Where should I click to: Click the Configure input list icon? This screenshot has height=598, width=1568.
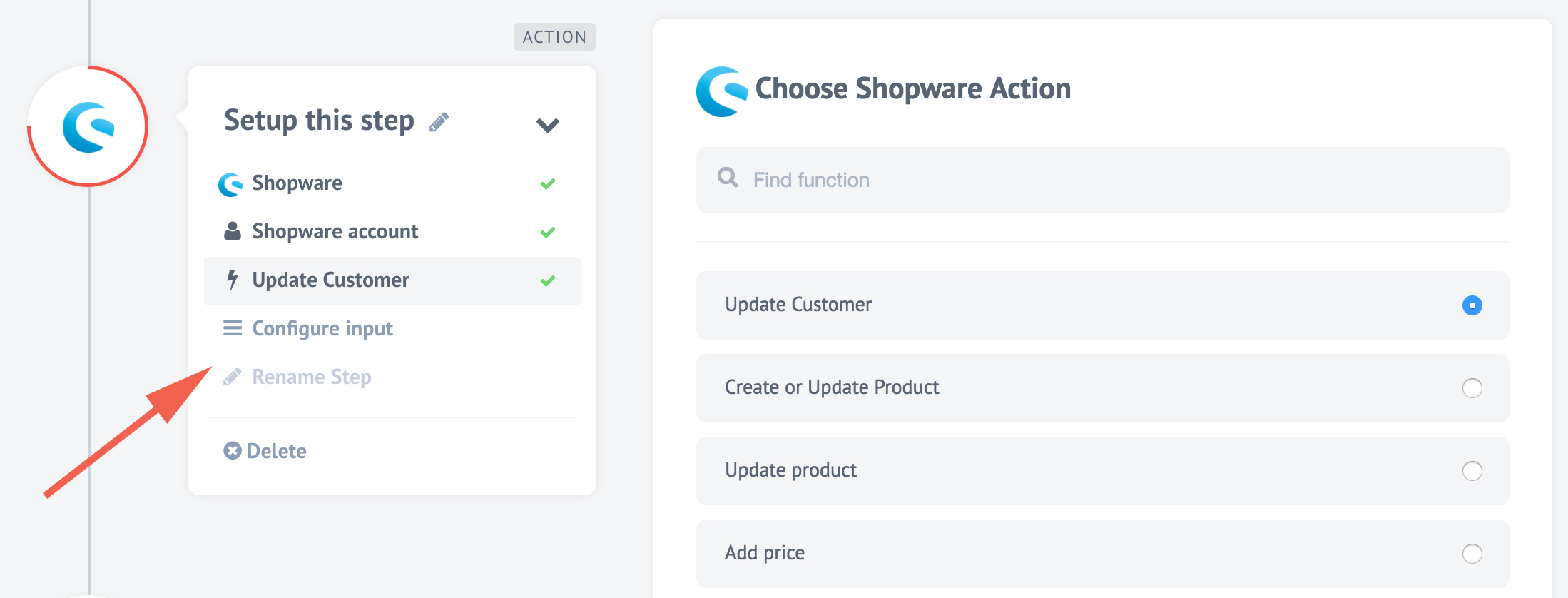(x=232, y=328)
